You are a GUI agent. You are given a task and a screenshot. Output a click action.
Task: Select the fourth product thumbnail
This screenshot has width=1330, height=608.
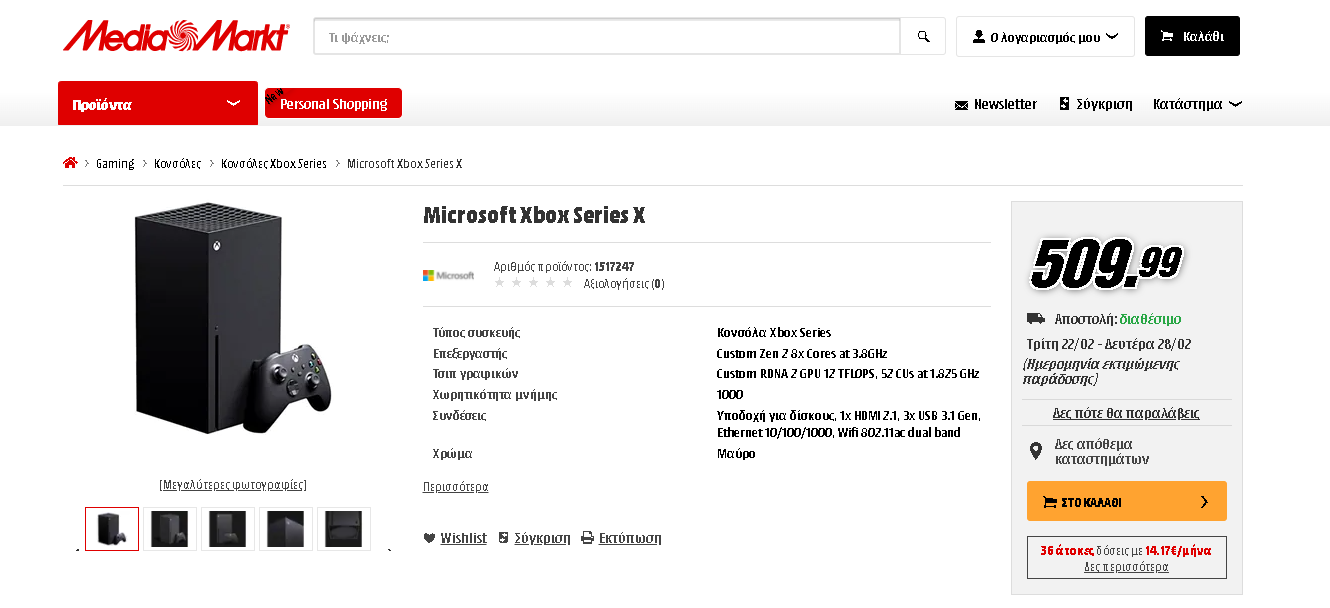click(286, 529)
